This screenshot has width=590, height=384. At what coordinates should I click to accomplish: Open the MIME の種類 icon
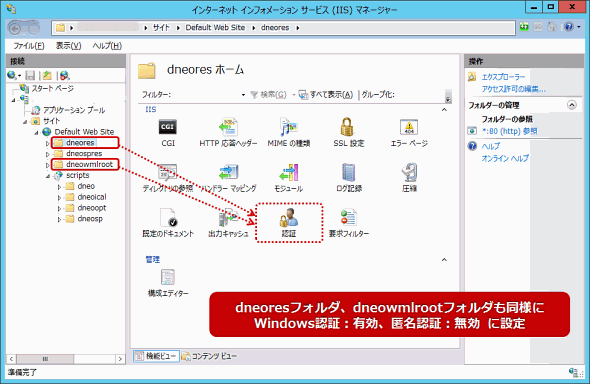click(x=289, y=127)
